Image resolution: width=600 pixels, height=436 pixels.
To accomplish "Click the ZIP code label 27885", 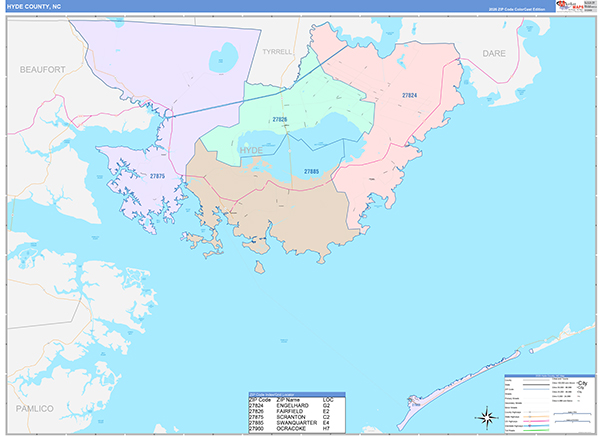I will 312,171.
